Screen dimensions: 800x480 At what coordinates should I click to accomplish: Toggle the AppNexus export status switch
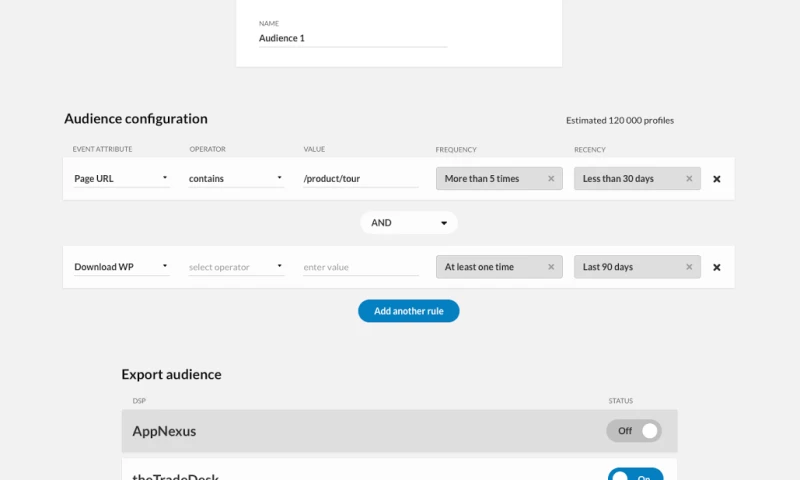click(634, 431)
